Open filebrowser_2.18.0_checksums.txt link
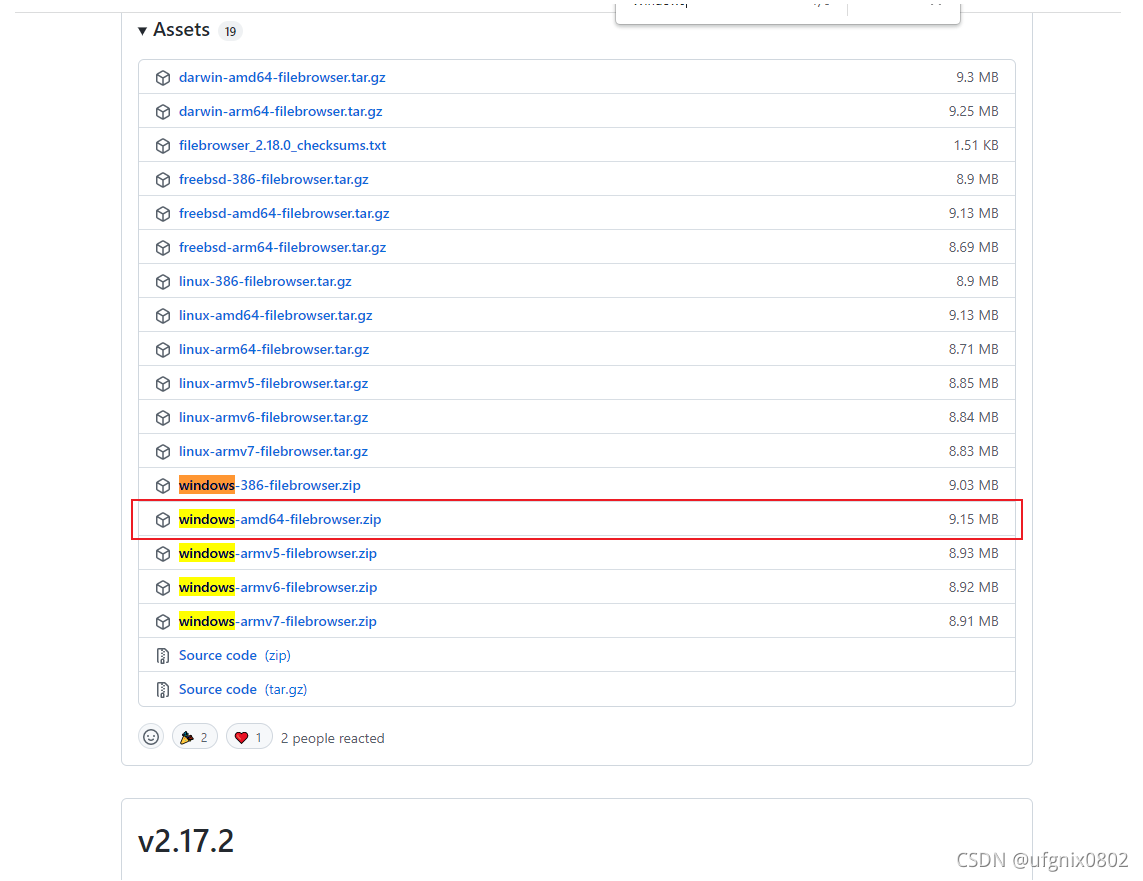 (282, 145)
